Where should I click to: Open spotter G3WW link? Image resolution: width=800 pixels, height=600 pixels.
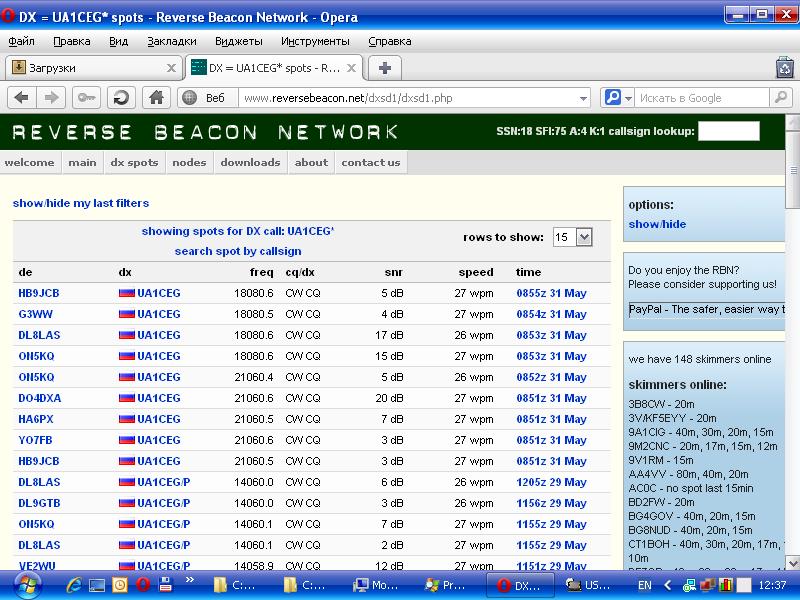pyautogui.click(x=36, y=314)
